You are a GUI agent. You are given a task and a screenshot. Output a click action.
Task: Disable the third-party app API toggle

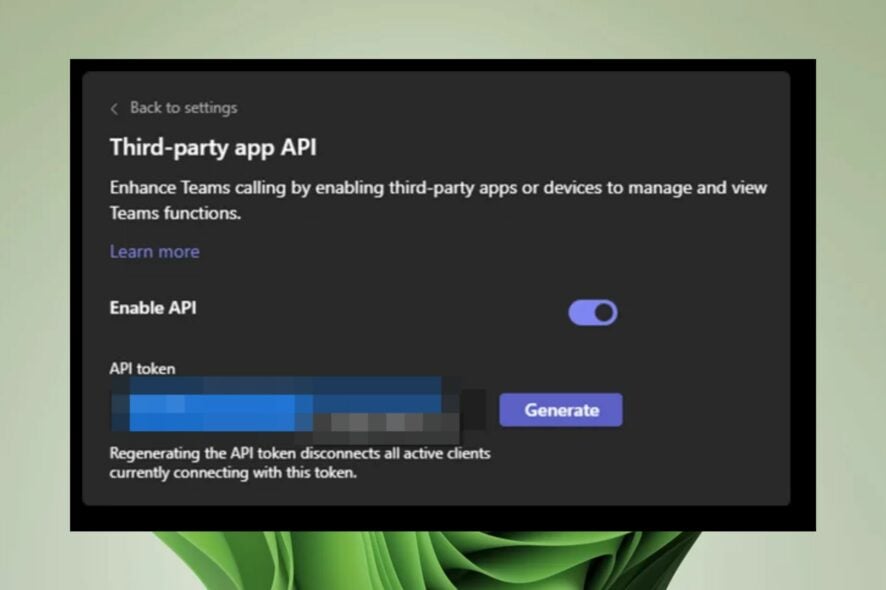point(592,311)
